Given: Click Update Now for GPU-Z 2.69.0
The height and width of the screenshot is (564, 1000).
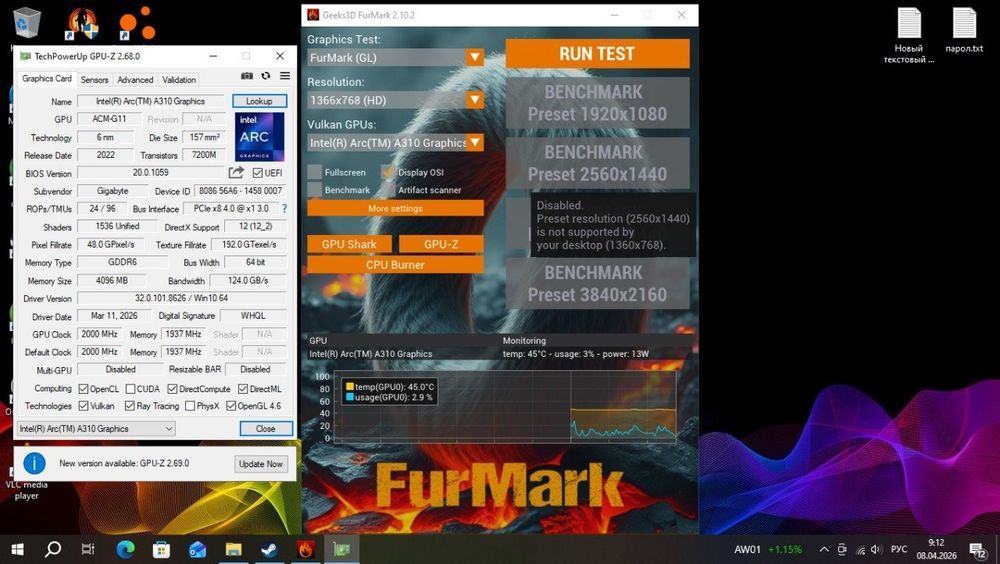Looking at the screenshot, I should (x=261, y=464).
